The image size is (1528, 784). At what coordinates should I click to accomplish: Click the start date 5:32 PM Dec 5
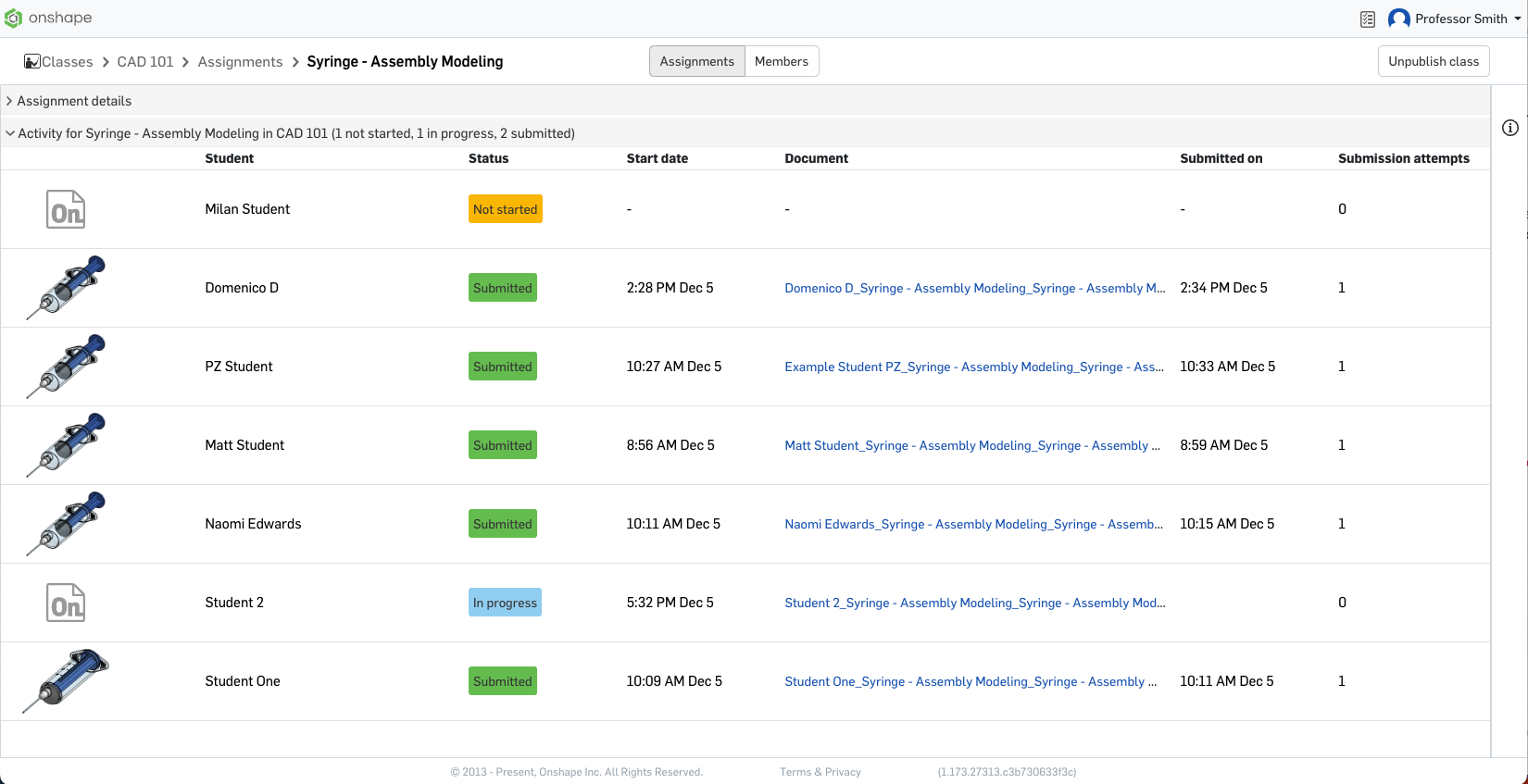pos(670,603)
